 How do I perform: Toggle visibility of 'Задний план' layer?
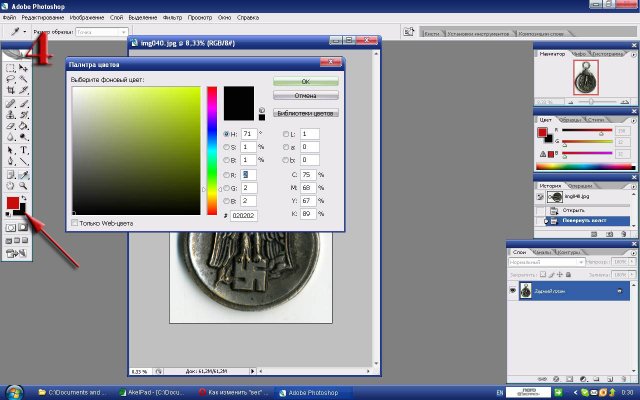coord(513,291)
